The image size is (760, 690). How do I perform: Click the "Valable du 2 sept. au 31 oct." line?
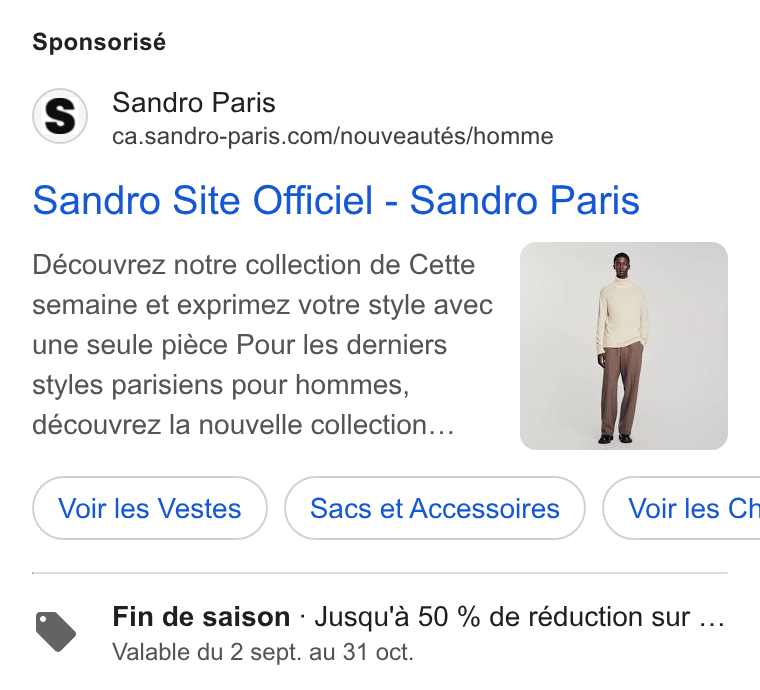click(x=263, y=652)
